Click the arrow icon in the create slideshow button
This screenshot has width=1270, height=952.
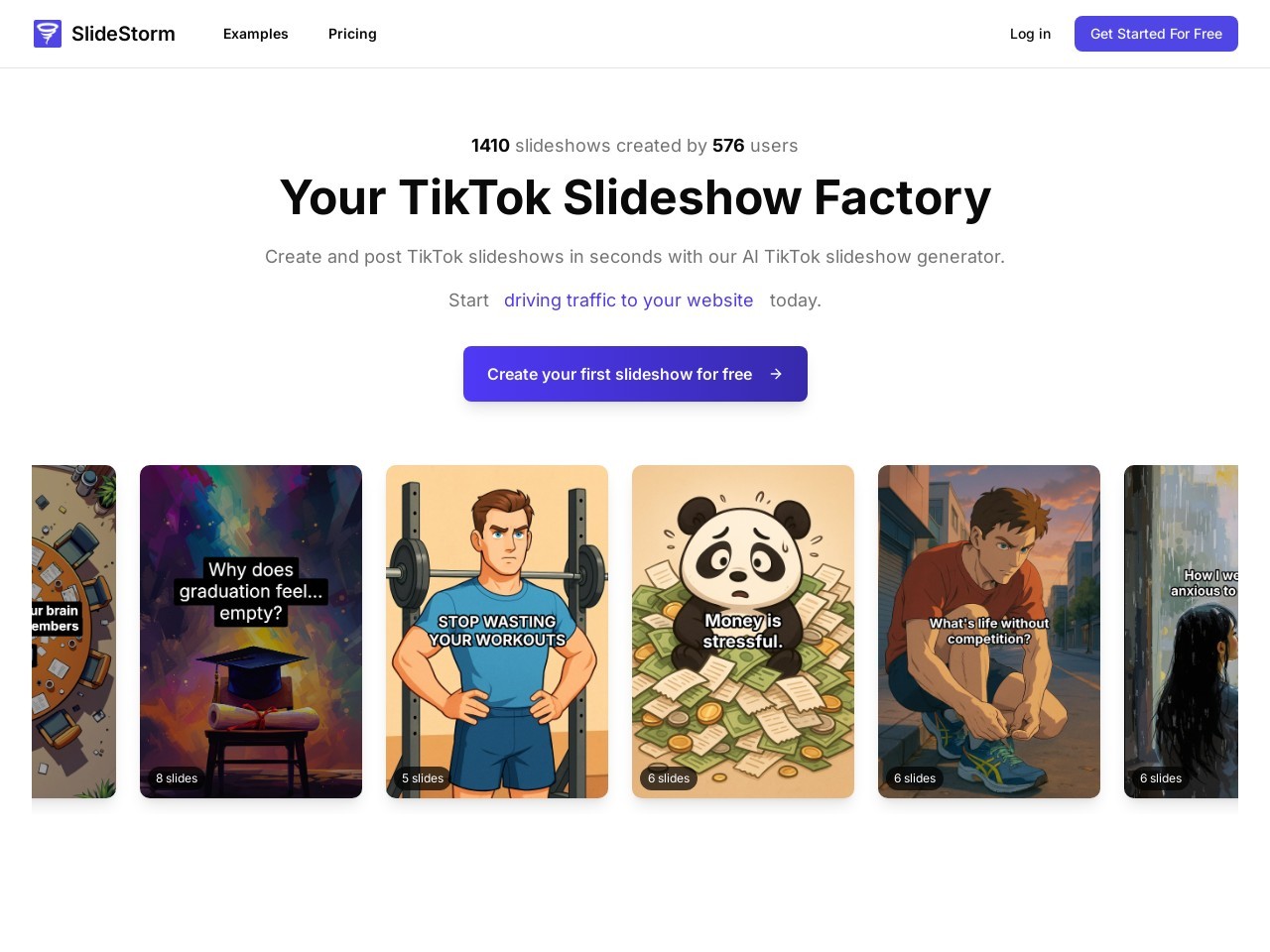(776, 374)
